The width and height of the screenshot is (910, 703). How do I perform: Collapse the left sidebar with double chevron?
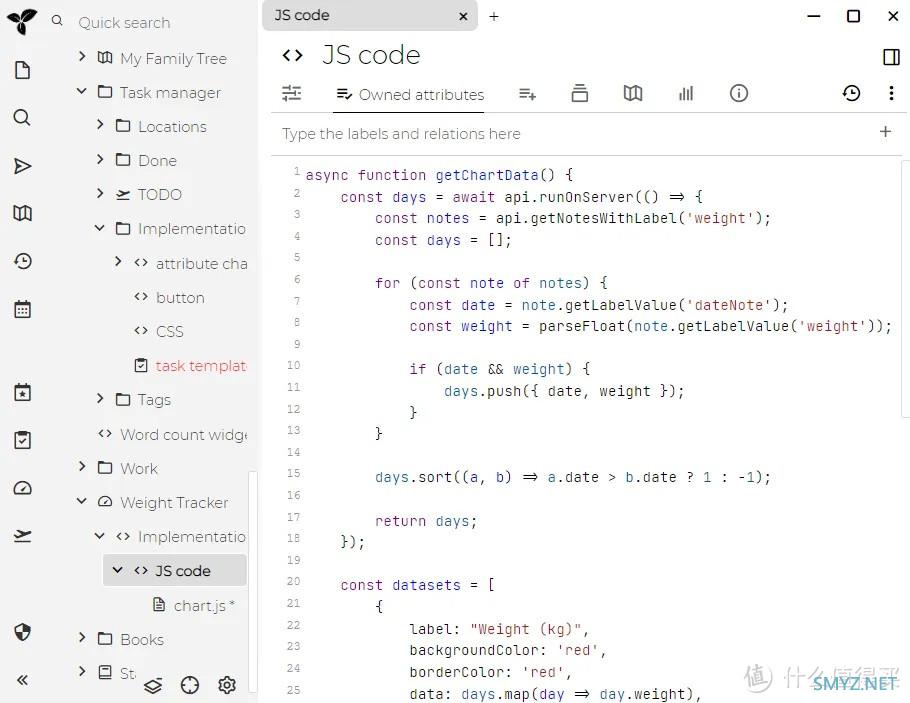pos(22,680)
